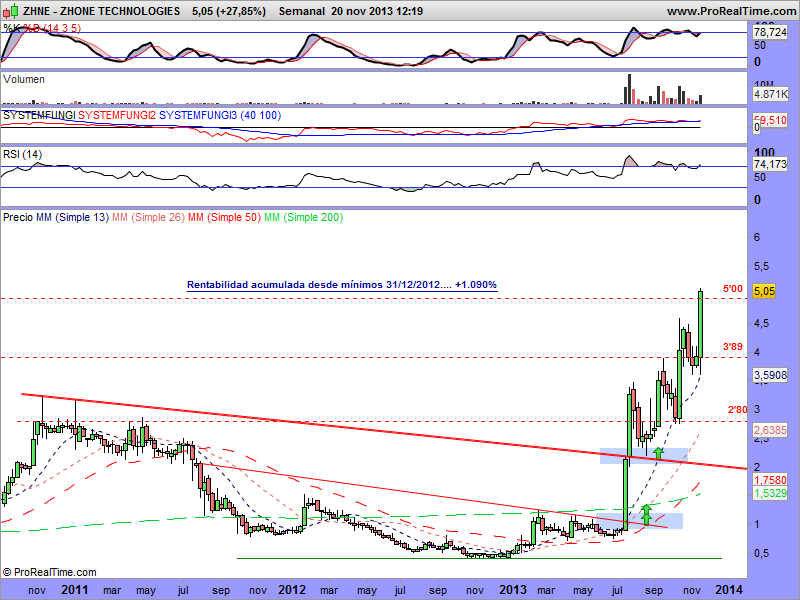
Task: Click the red SYSTEMFUNGI2 indicator label
Action: 117,115
